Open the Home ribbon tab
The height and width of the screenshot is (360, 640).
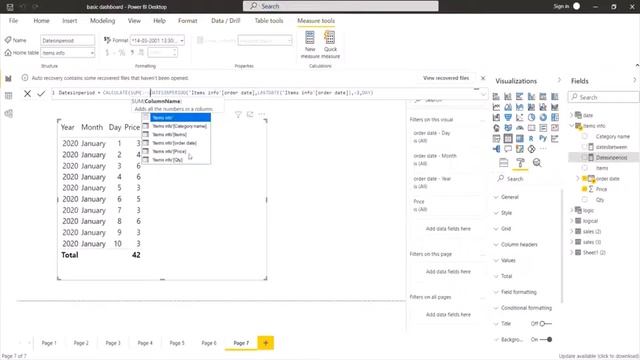click(x=41, y=20)
